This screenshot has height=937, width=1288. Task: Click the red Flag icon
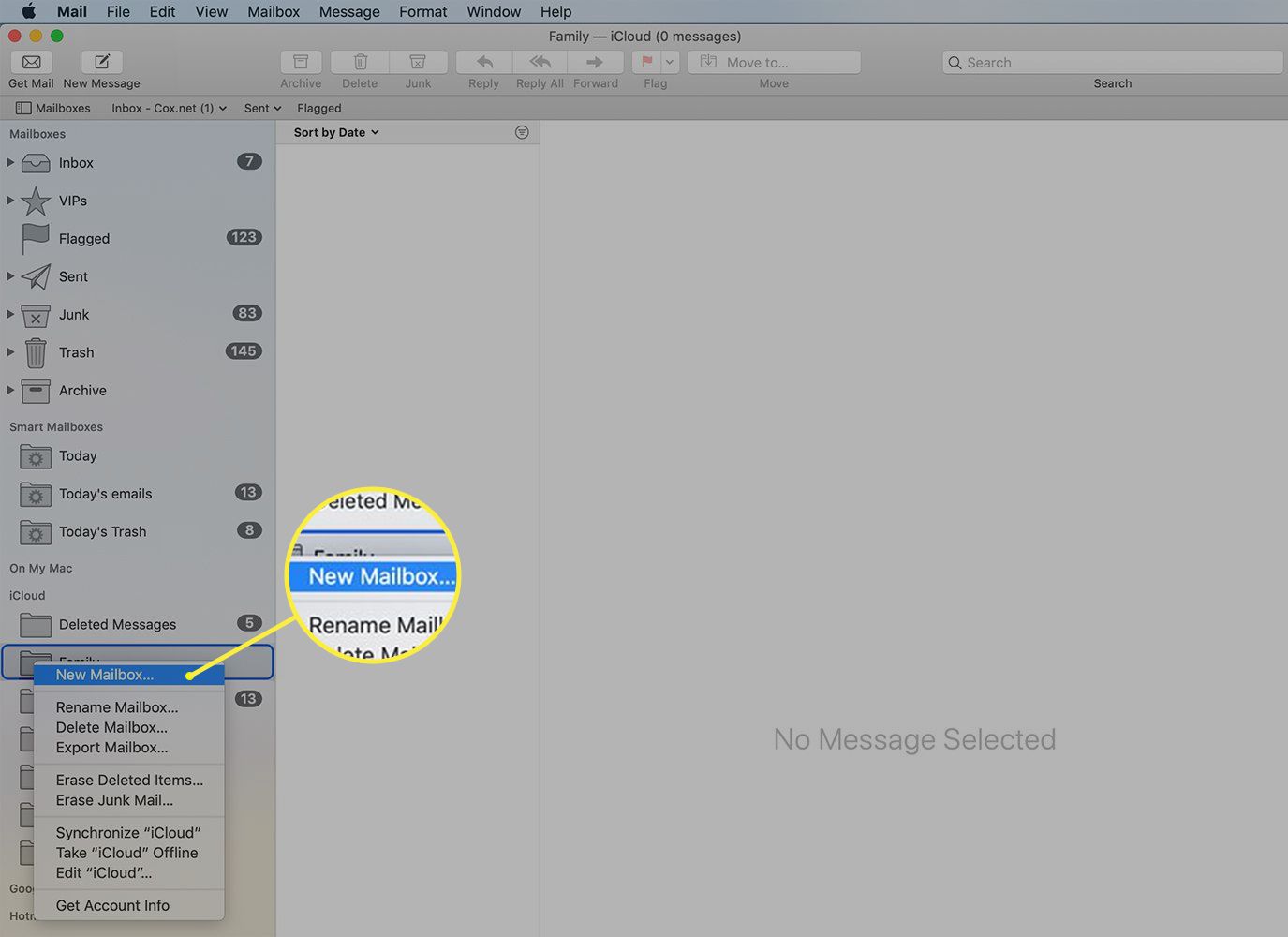point(646,62)
